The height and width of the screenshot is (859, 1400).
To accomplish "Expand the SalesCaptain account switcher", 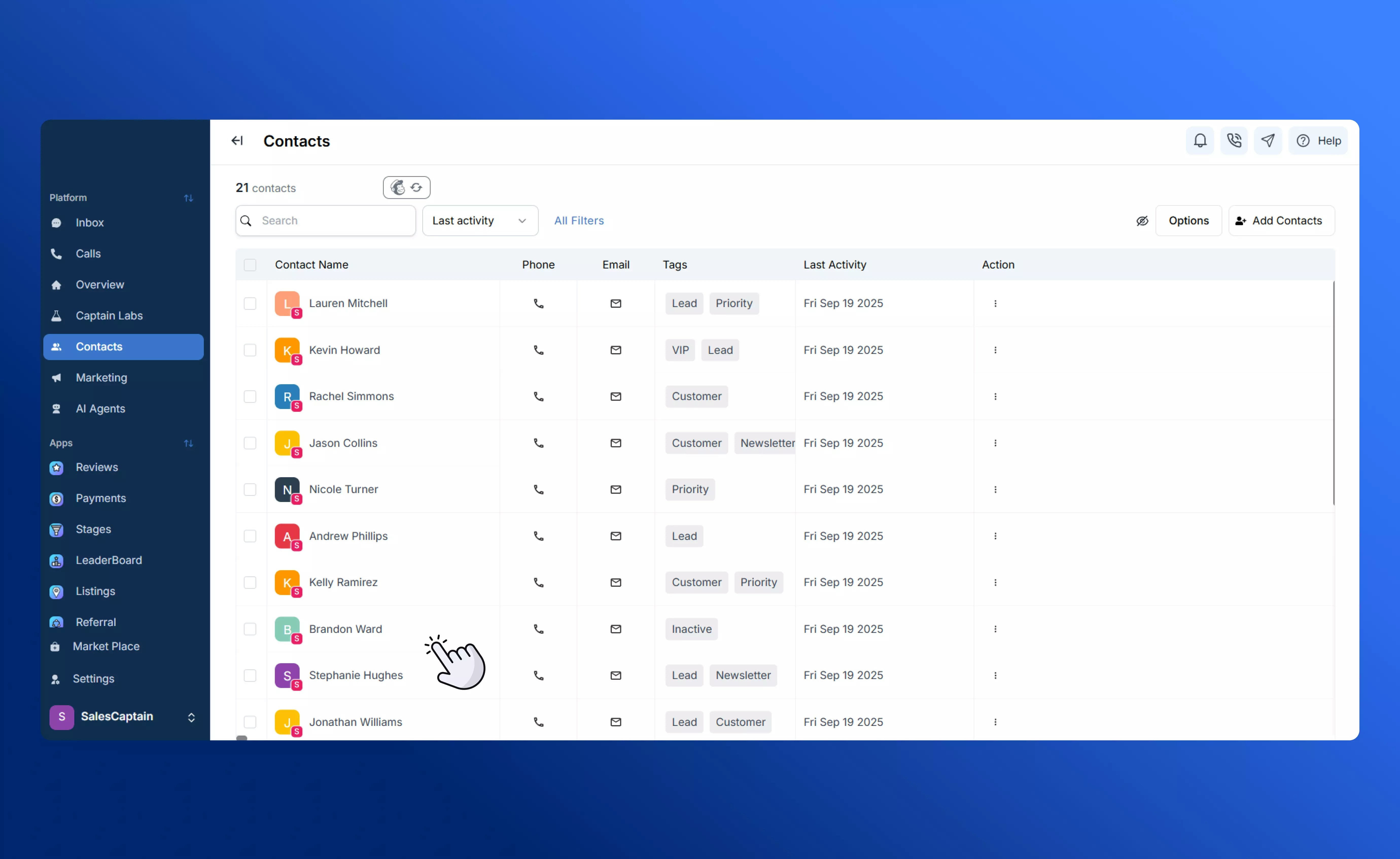I will coord(191,717).
